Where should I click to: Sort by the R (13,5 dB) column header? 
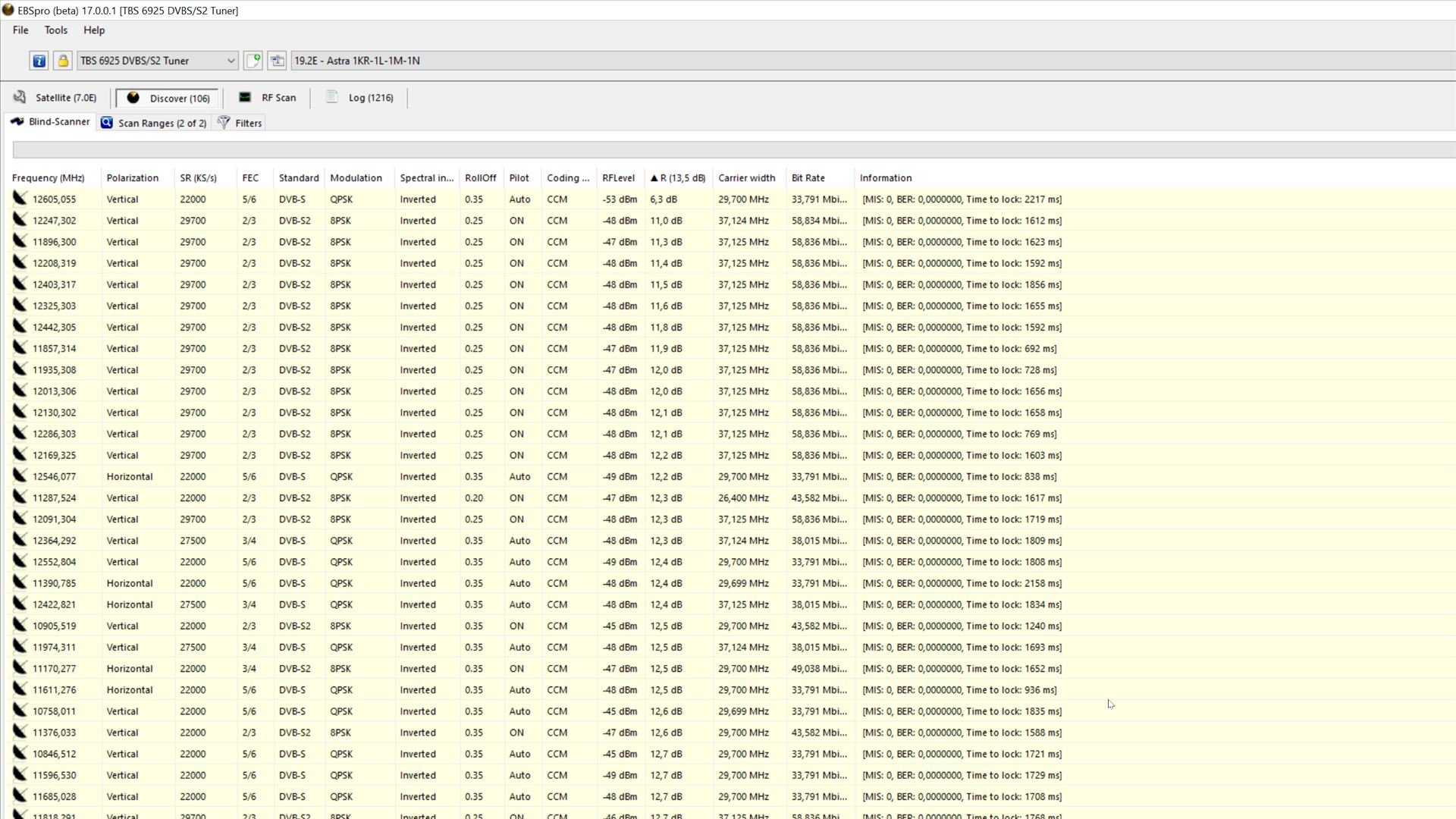[x=677, y=178]
